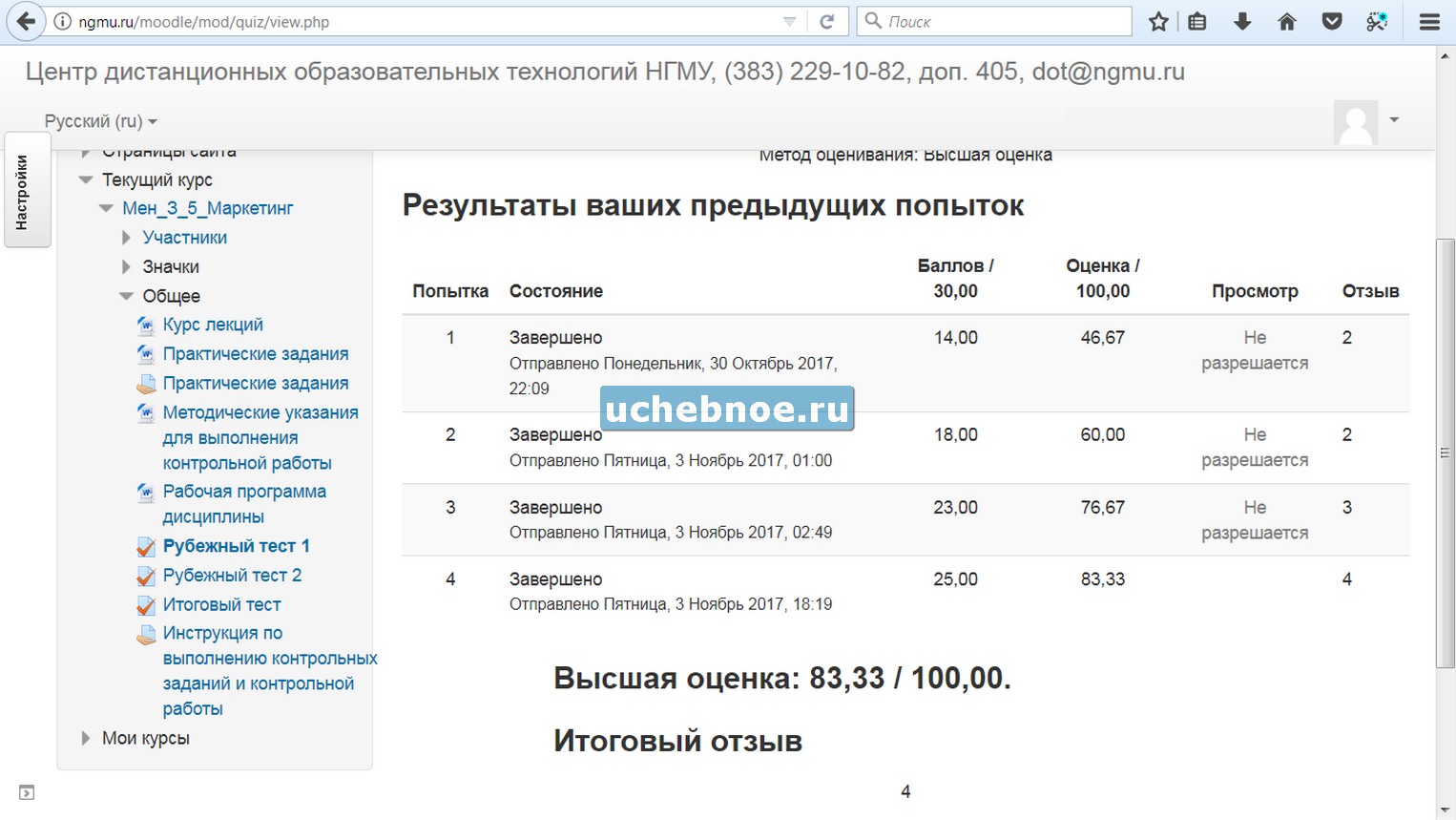Image resolution: width=1456 pixels, height=820 pixels.
Task: Open Рабочая программа дисциплины link
Action: click(244, 504)
